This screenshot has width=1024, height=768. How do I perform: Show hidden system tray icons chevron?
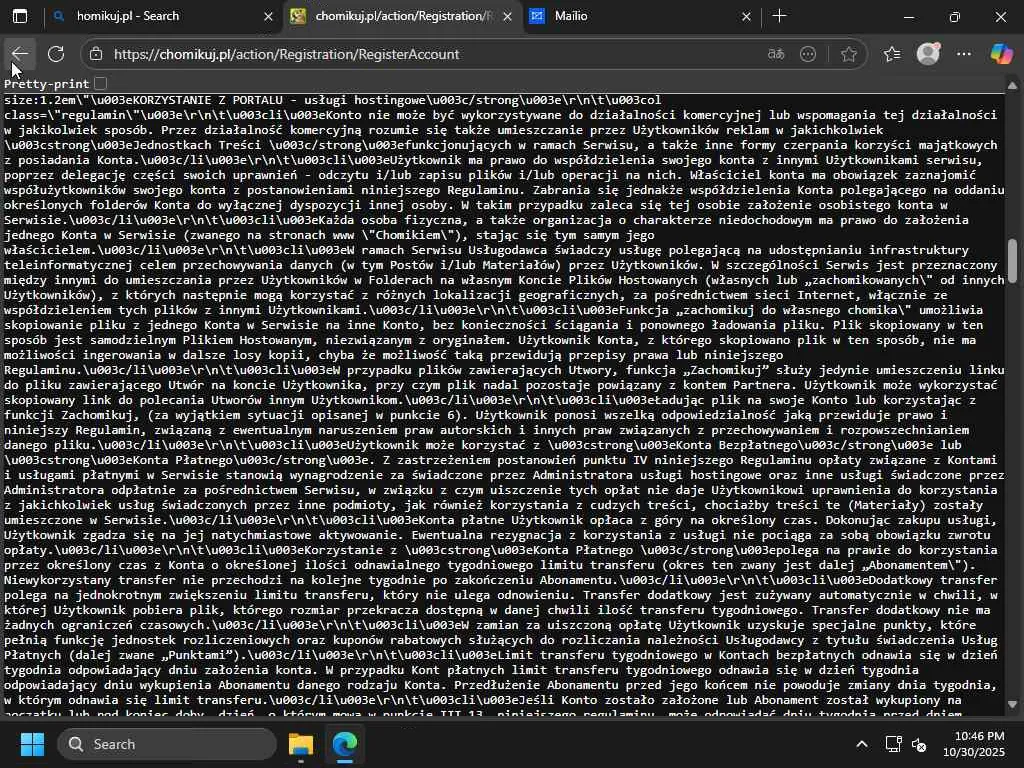point(861,744)
